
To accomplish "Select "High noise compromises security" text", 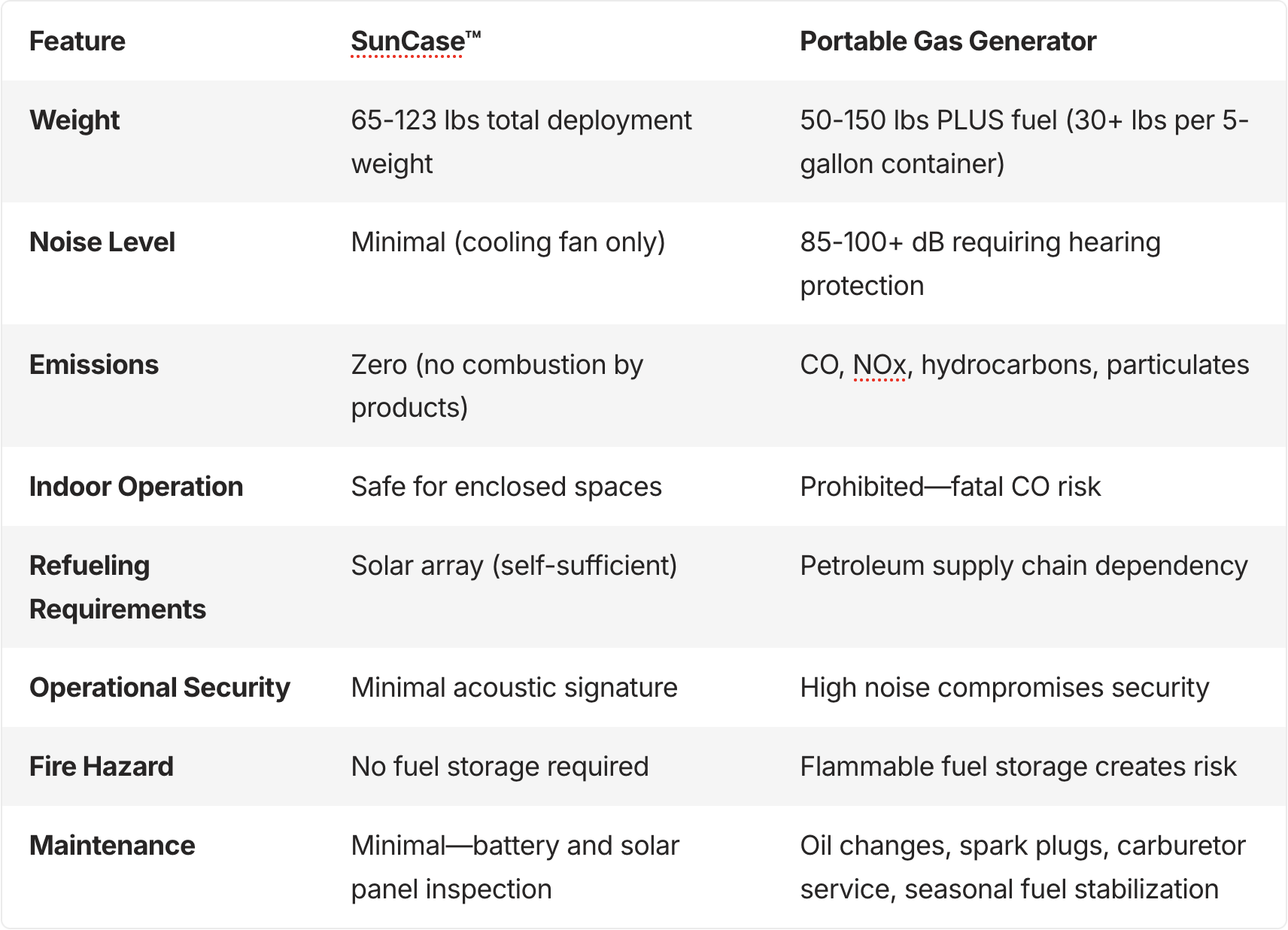I will click(1004, 688).
